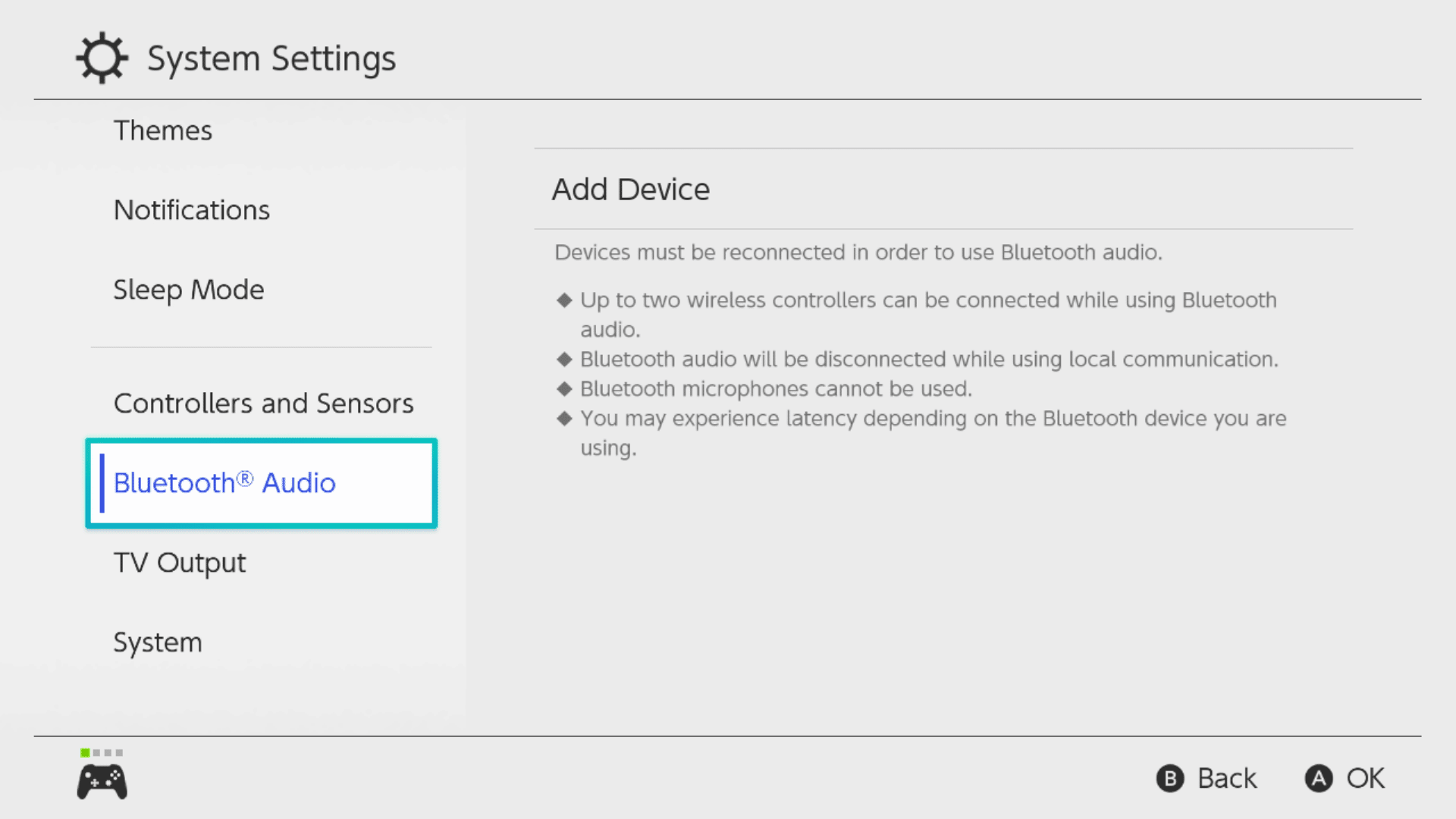Viewport: 1456px width, 819px height.
Task: Click the green player indicator light
Action: tap(85, 752)
